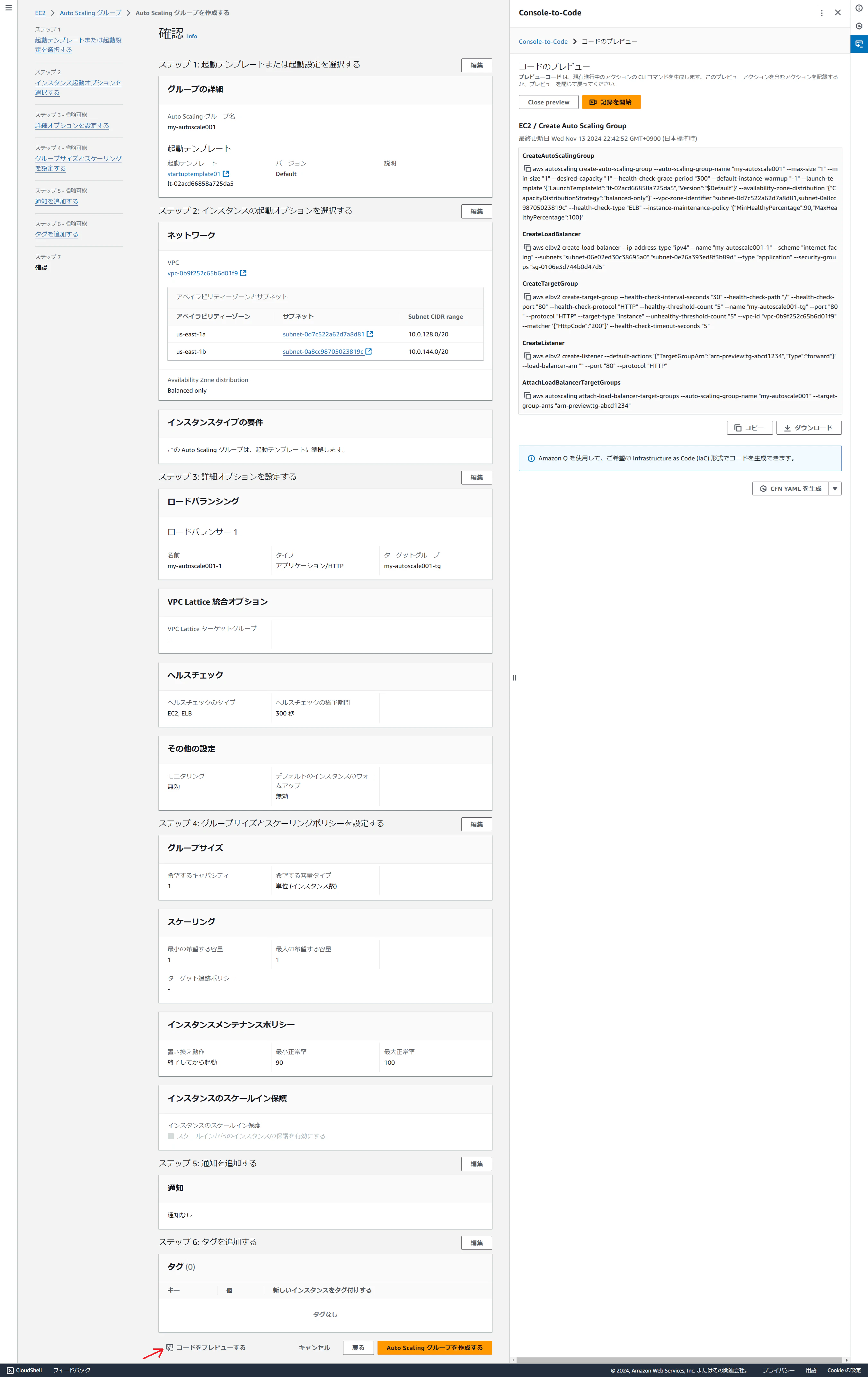
Task: Edit Step 2 instance launch options
Action: point(476,212)
